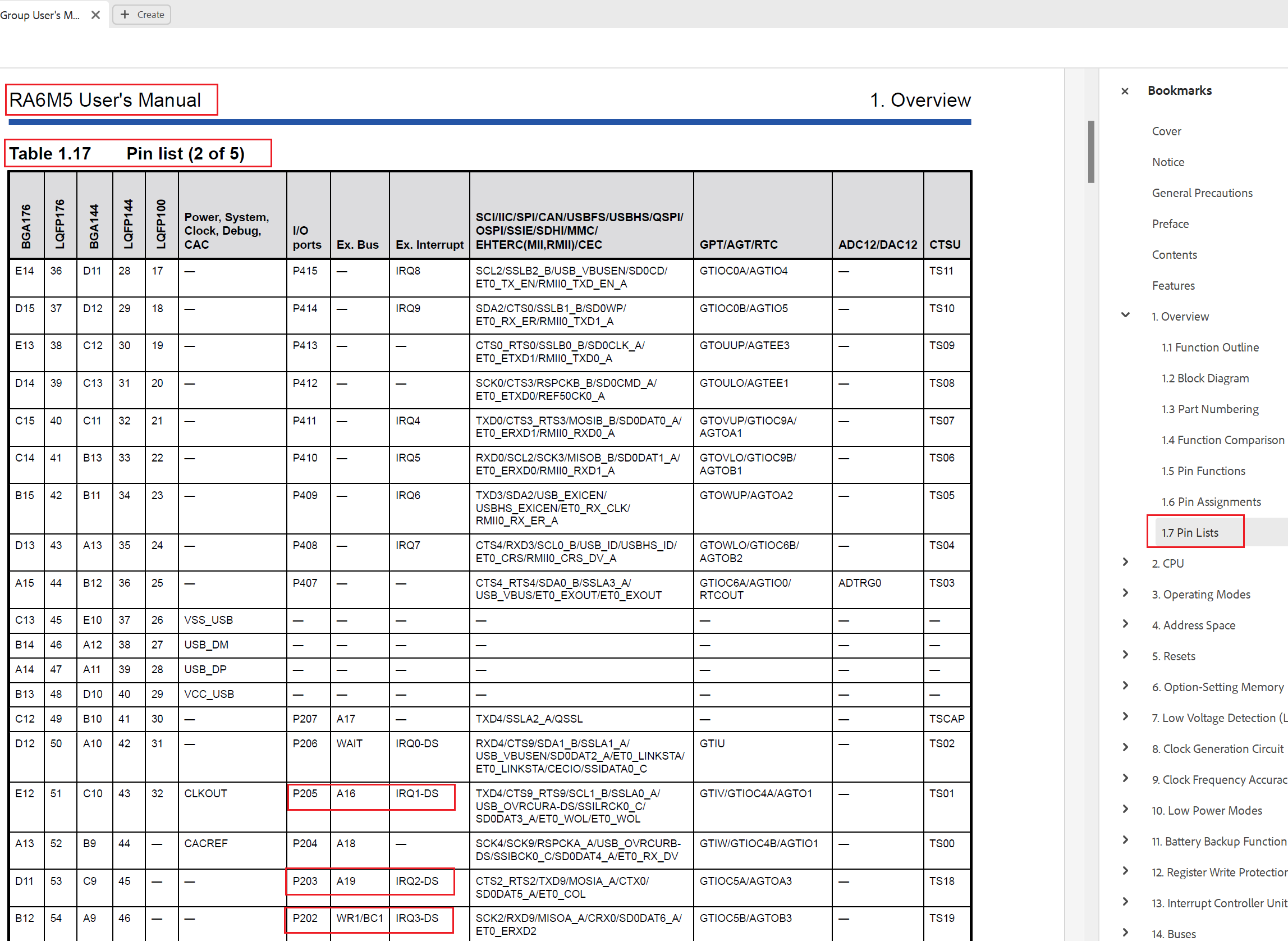
Task: Jump to the Contents bookmark
Action: tap(1174, 255)
